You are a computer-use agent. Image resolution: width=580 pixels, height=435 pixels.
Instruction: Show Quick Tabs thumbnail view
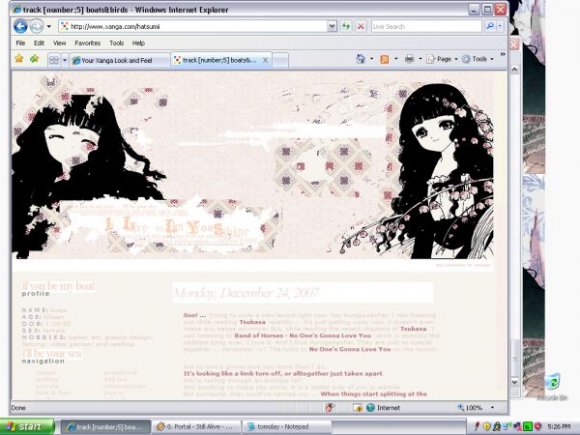coord(54,60)
